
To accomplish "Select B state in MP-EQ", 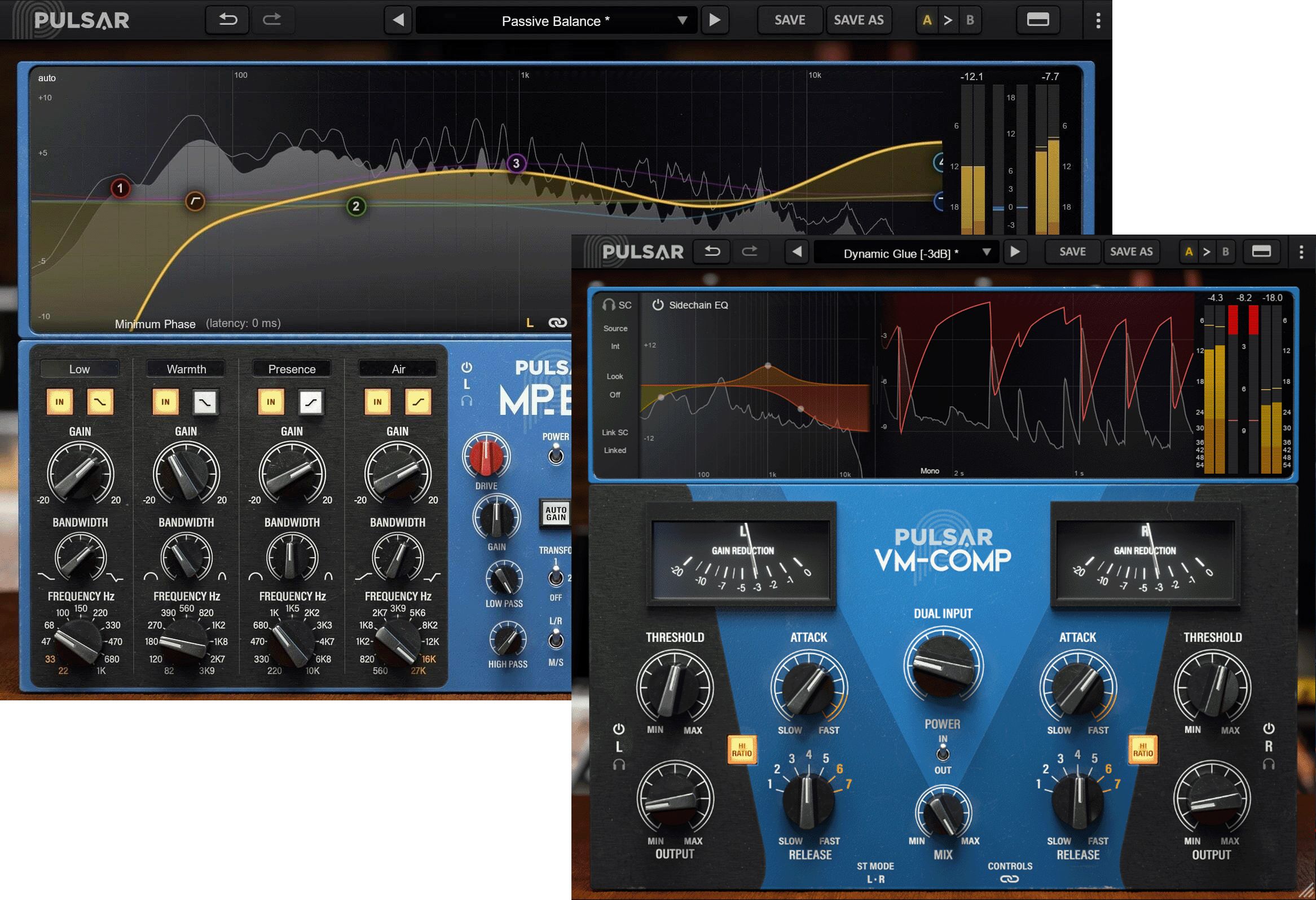I will tap(970, 20).
